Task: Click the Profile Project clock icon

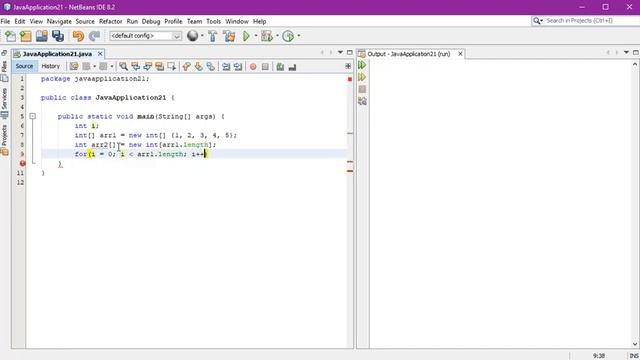Action: point(288,36)
